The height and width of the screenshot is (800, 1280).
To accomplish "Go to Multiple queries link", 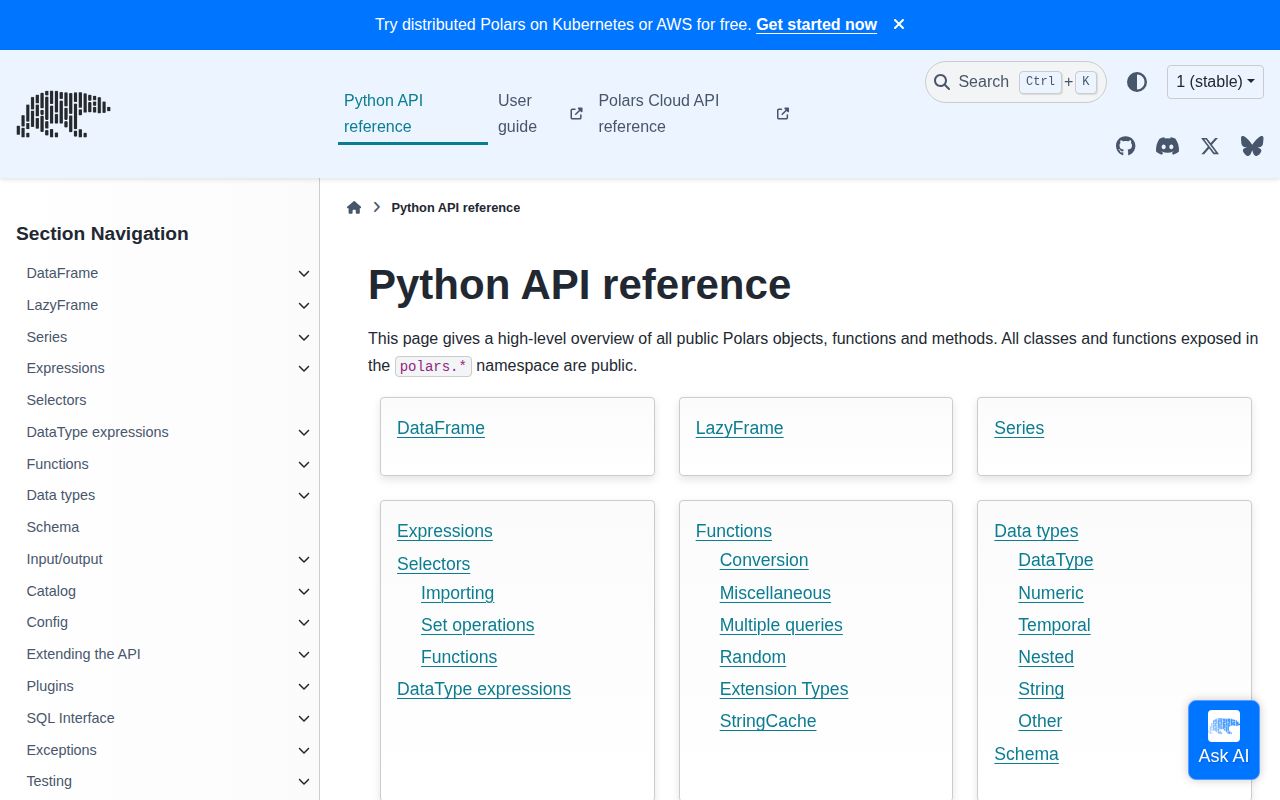I will 781,625.
